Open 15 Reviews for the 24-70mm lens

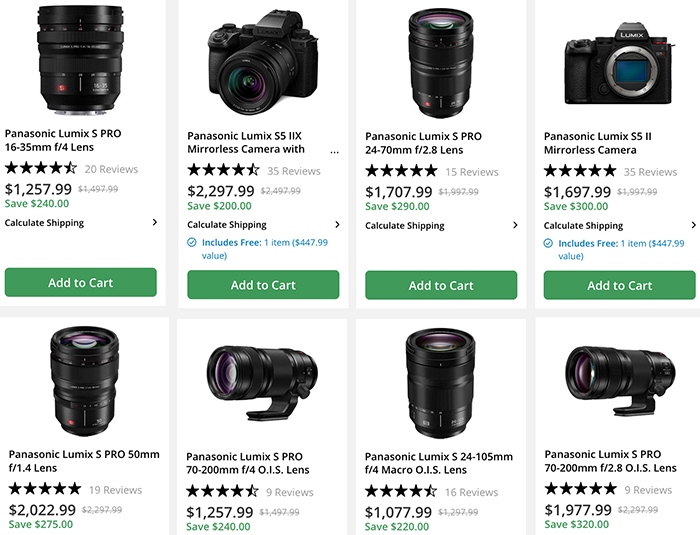[472, 172]
